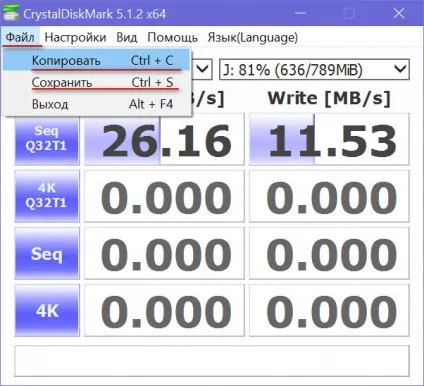This screenshot has height=386, width=424.
Task: Click the CrystalDiskMark app icon in the title bar
Action: point(11,13)
